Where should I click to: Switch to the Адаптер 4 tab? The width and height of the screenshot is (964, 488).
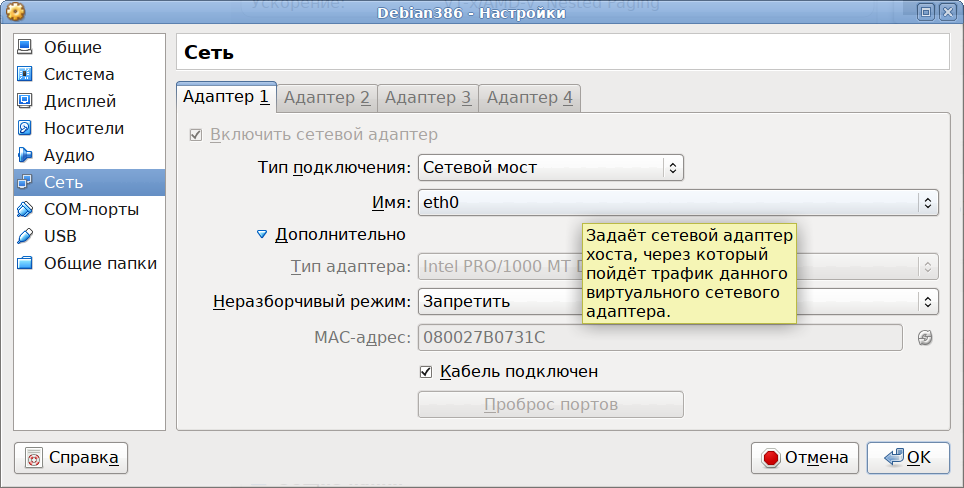[x=529, y=97]
